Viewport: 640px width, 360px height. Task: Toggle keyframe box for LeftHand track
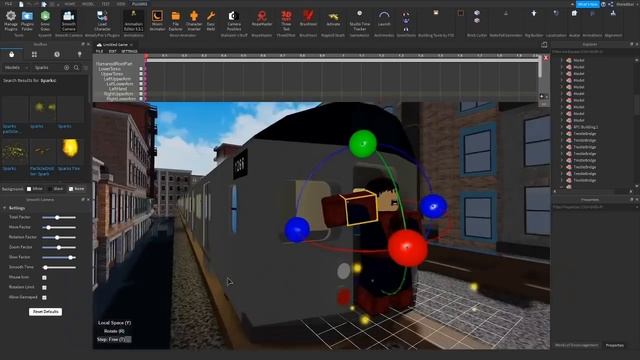click(141, 89)
